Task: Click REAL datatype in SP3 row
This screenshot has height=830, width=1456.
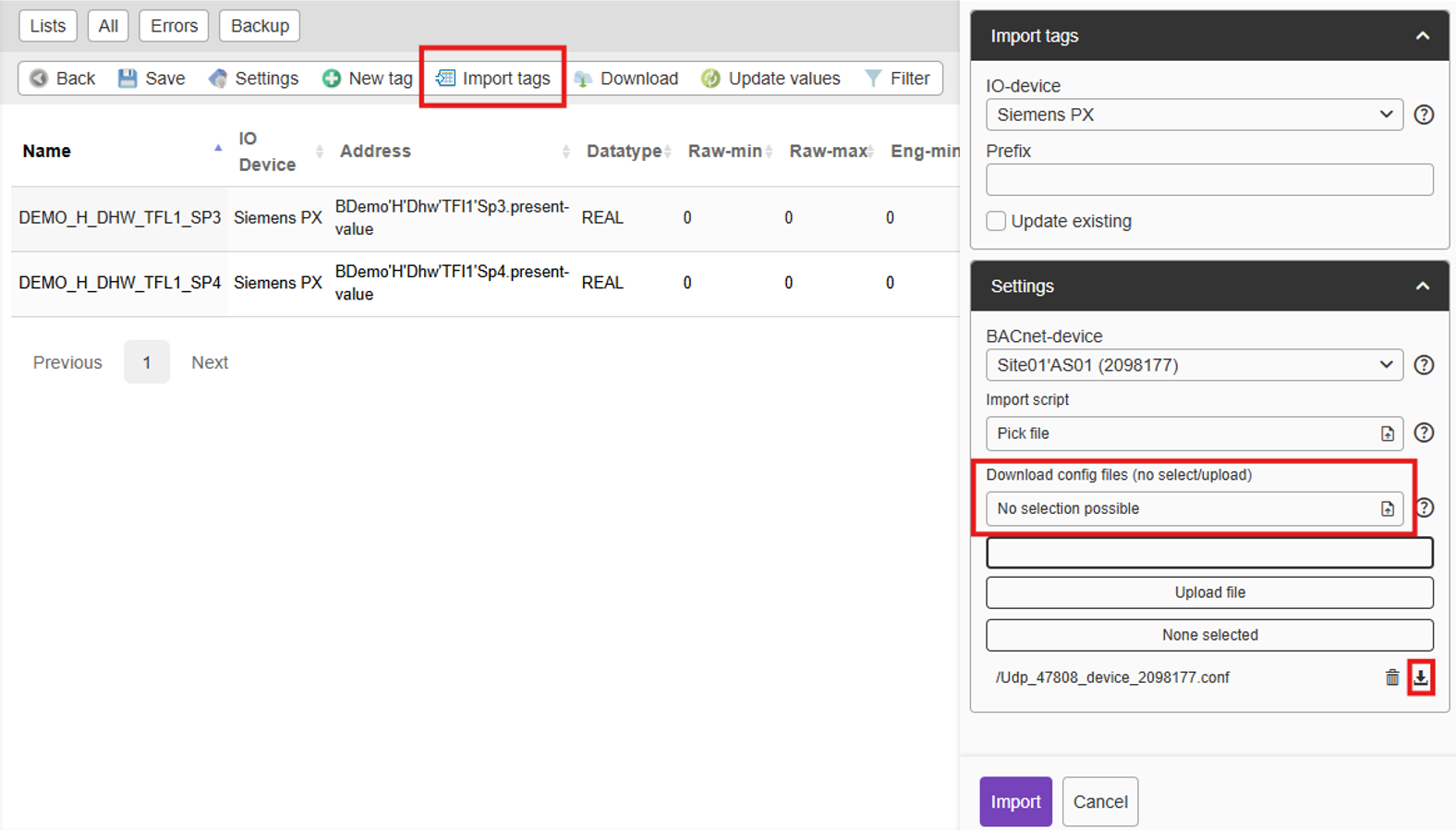Action: pos(602,218)
